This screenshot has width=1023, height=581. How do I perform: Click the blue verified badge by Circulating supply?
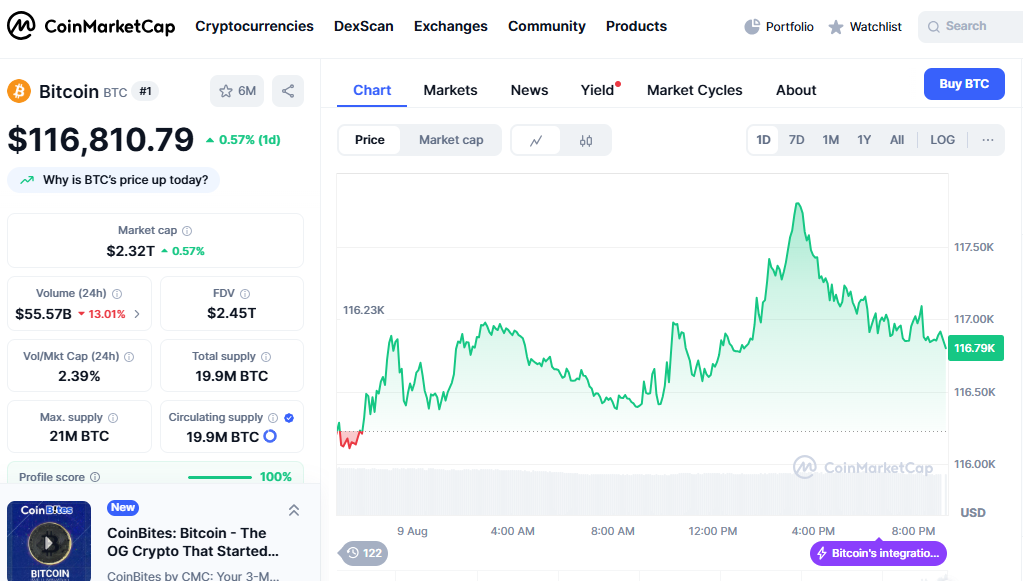(x=289, y=418)
